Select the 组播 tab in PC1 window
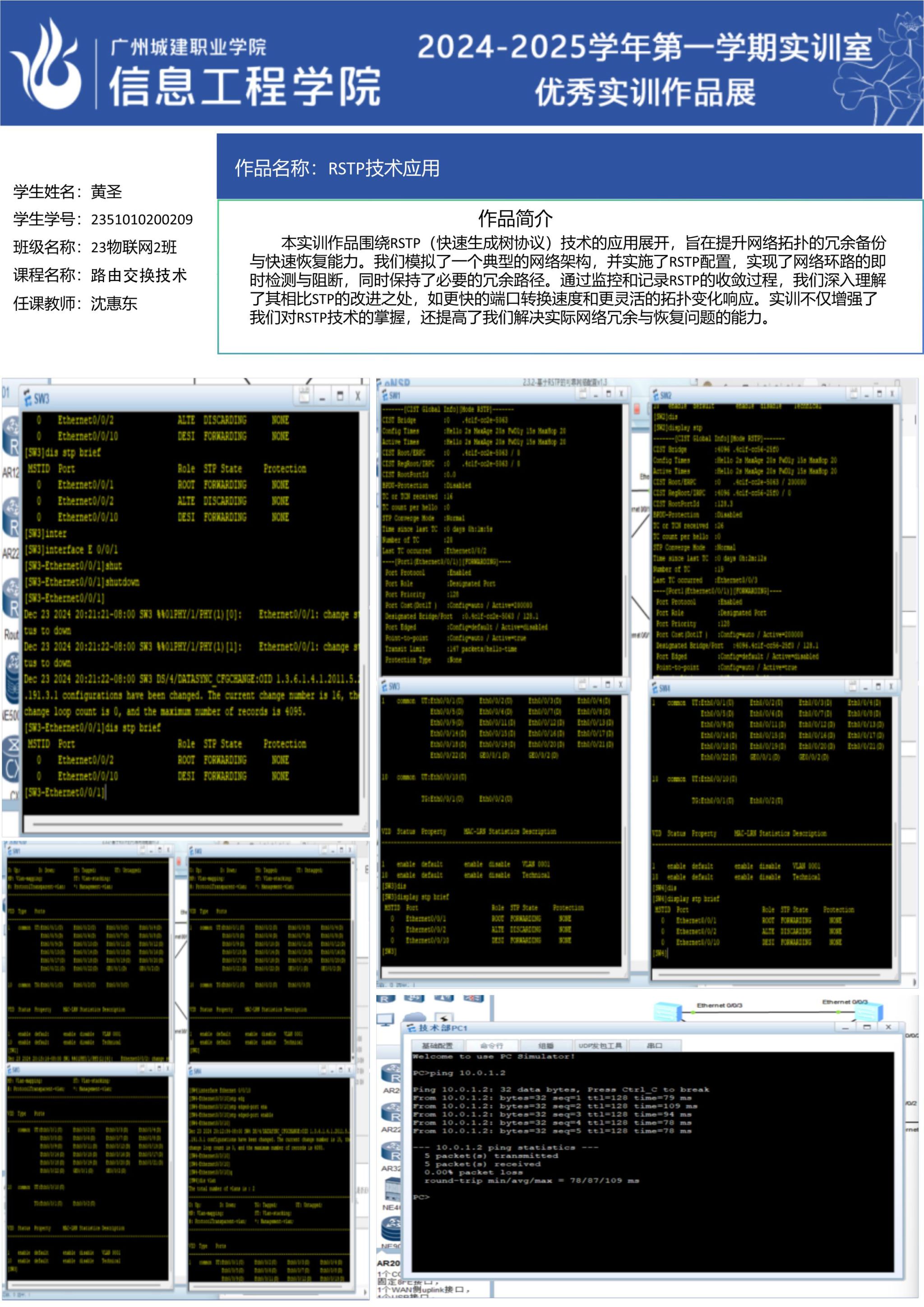Image resolution: width=924 pixels, height=1307 pixels. 545,1046
